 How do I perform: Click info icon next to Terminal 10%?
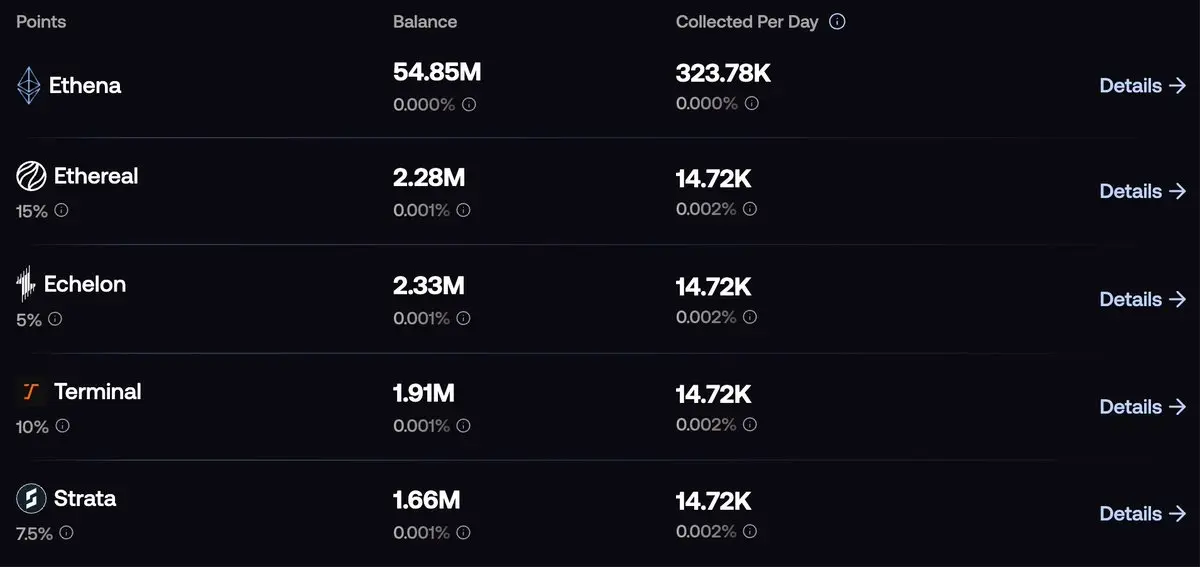point(62,426)
